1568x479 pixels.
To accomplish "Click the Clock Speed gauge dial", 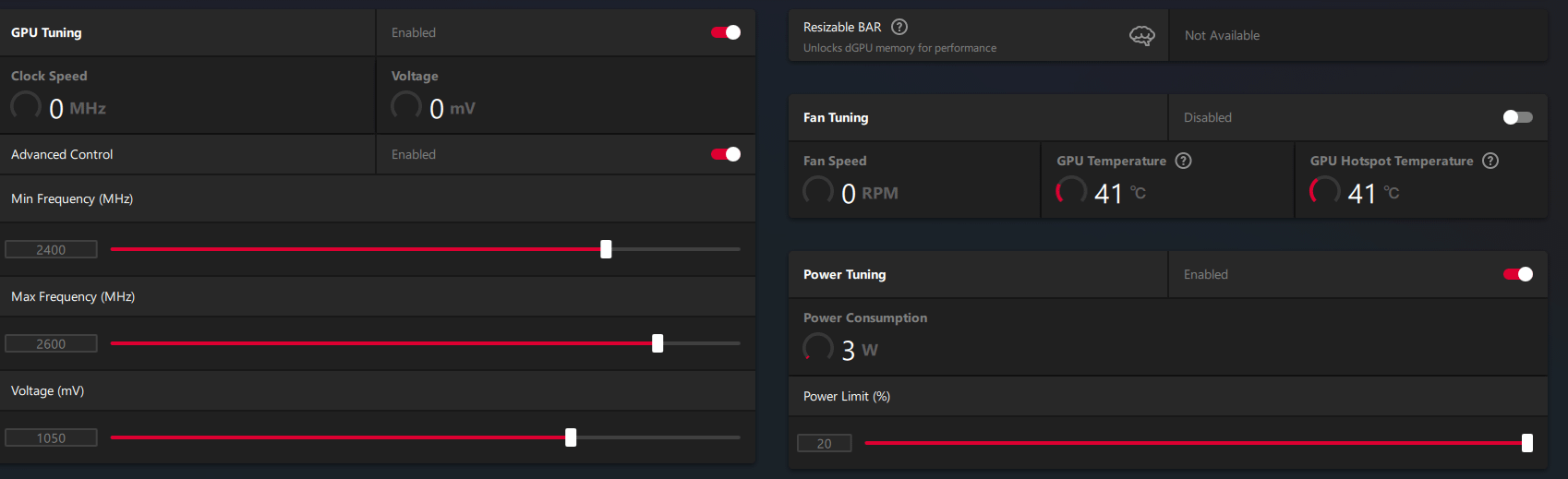I will coord(26,107).
